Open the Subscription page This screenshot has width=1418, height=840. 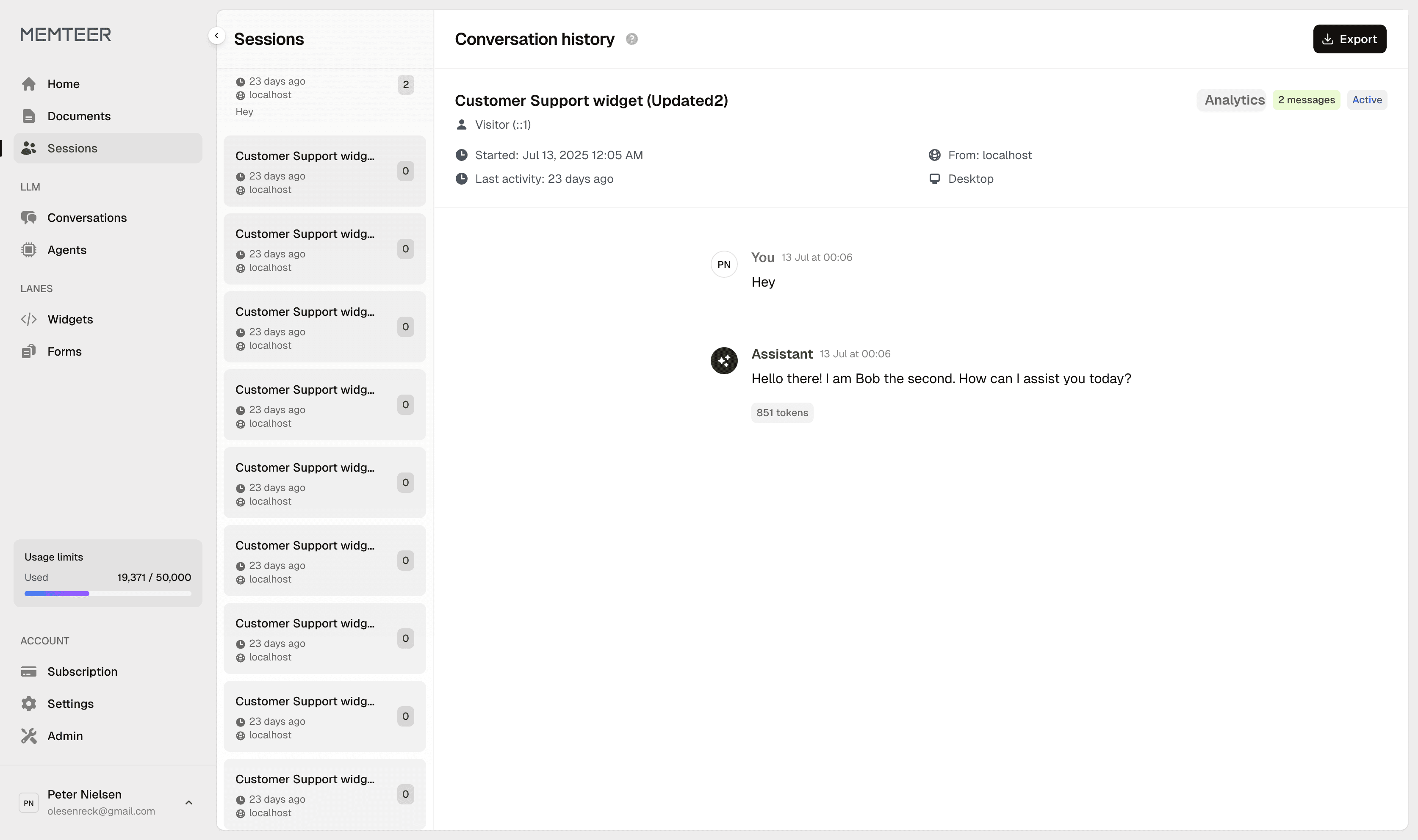(82, 671)
